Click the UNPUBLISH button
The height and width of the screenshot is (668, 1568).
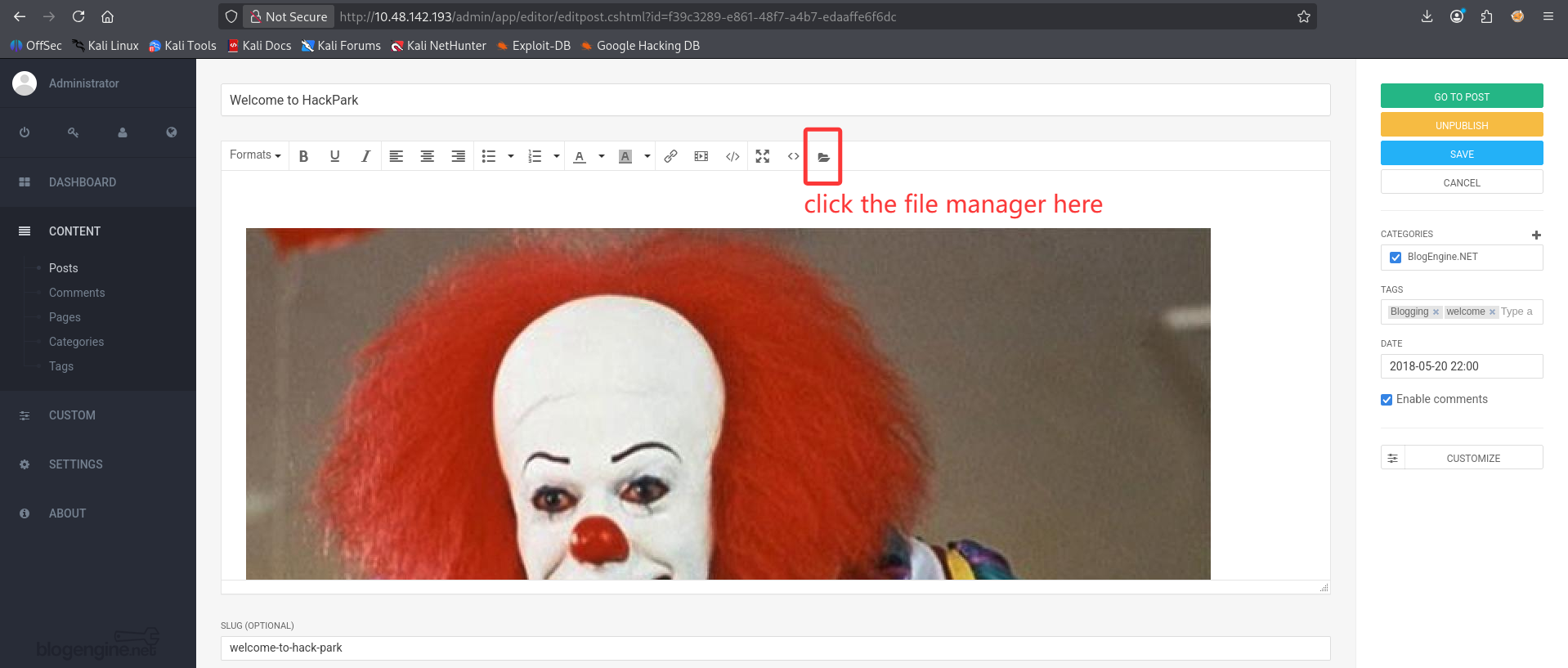tap(1462, 124)
